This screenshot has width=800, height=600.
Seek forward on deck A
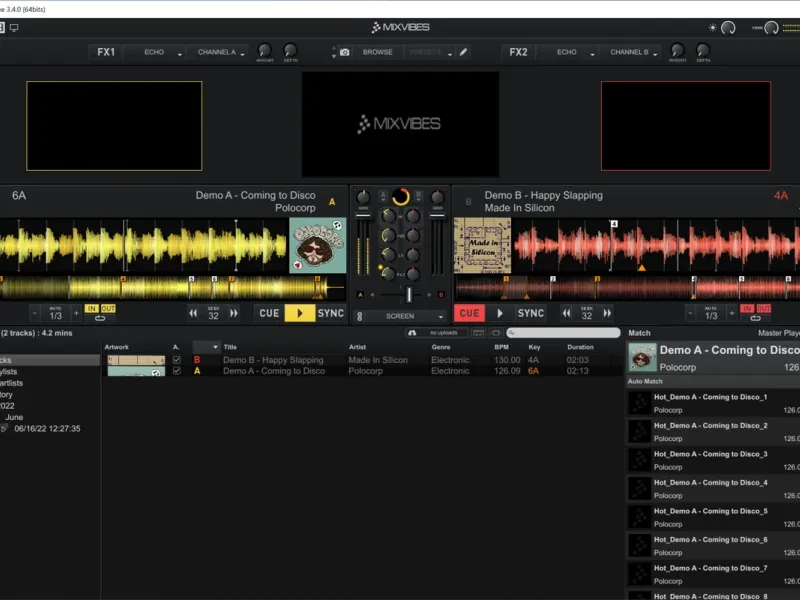click(x=234, y=313)
